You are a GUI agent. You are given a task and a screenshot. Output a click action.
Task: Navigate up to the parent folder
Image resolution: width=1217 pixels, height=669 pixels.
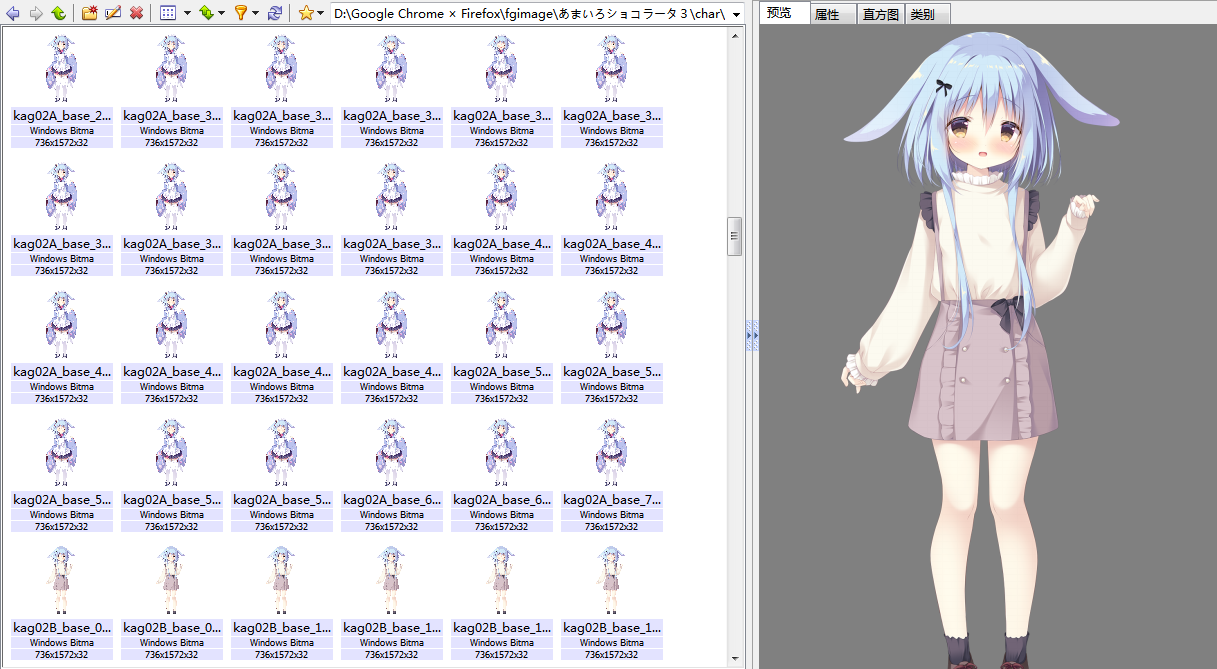[x=59, y=13]
